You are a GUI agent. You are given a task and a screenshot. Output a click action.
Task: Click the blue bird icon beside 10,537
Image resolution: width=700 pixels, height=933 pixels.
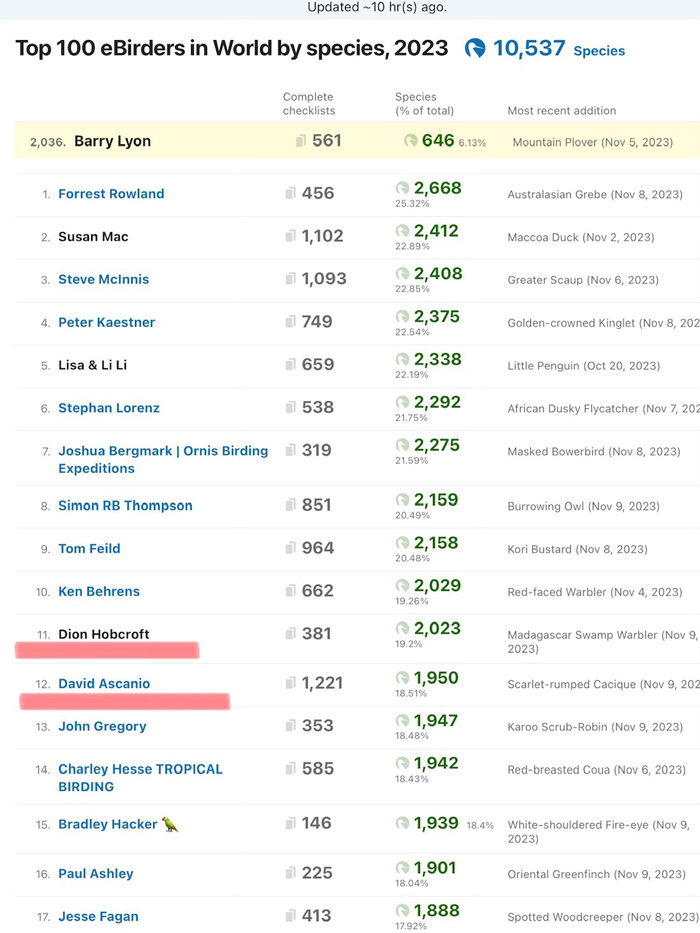click(475, 48)
